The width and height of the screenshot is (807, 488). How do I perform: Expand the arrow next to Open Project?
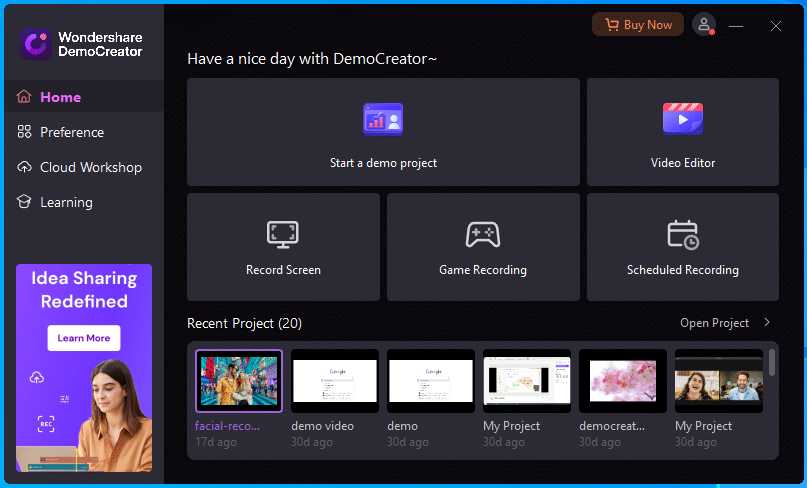[767, 323]
